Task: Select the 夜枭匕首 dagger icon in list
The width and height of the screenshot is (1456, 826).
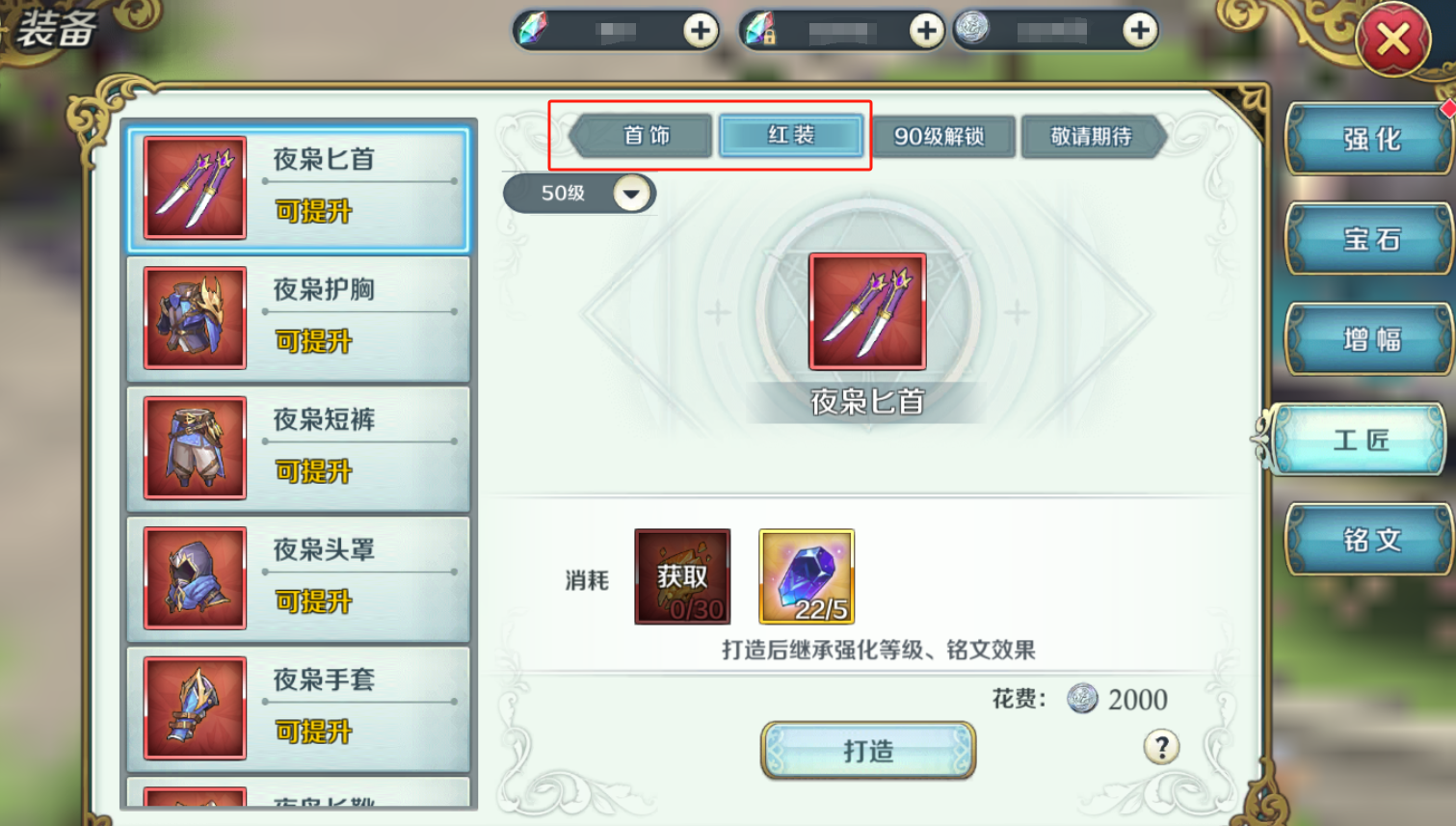Action: click(x=195, y=187)
